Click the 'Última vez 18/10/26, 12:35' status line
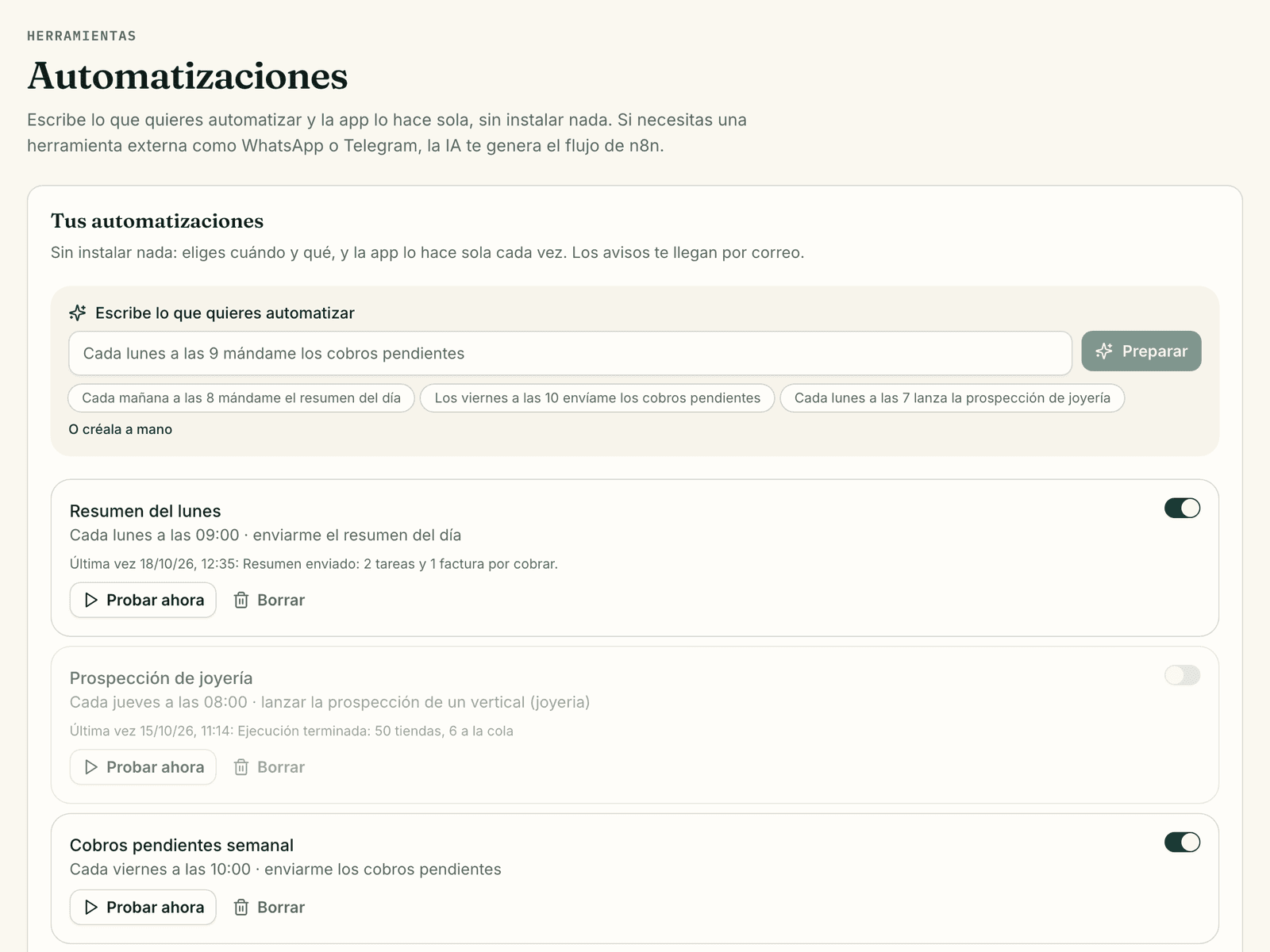Viewport: 1270px width, 952px height. 314,564
